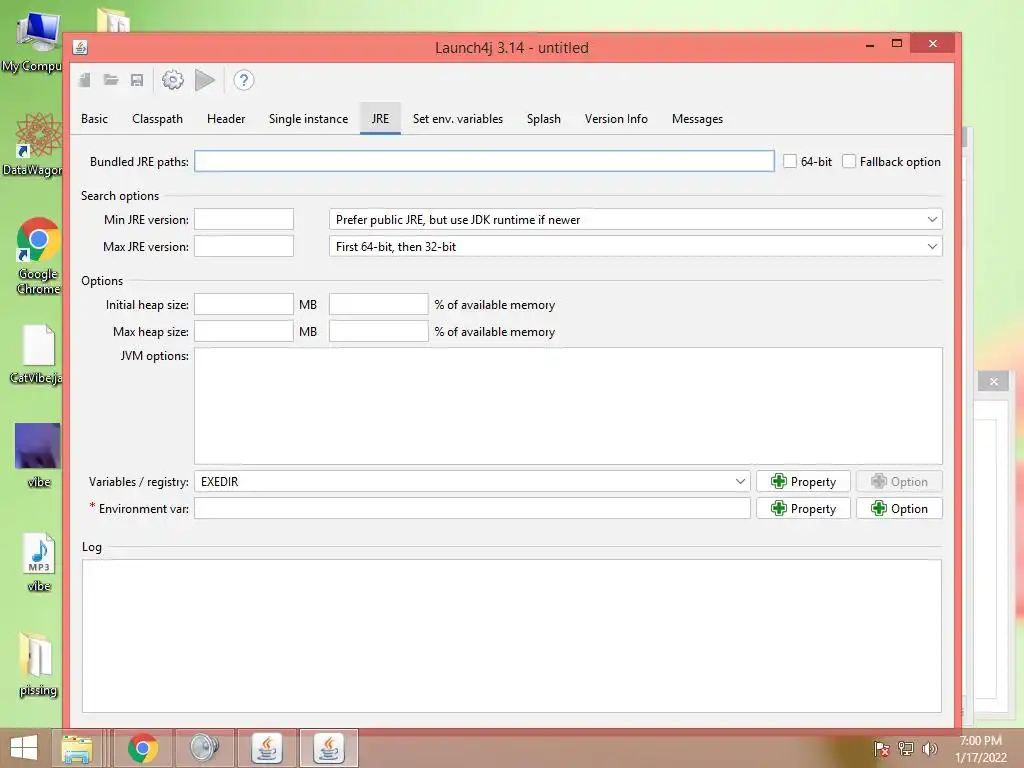Image resolution: width=1024 pixels, height=768 pixels.
Task: Click the Windows Start button
Action: [24, 748]
